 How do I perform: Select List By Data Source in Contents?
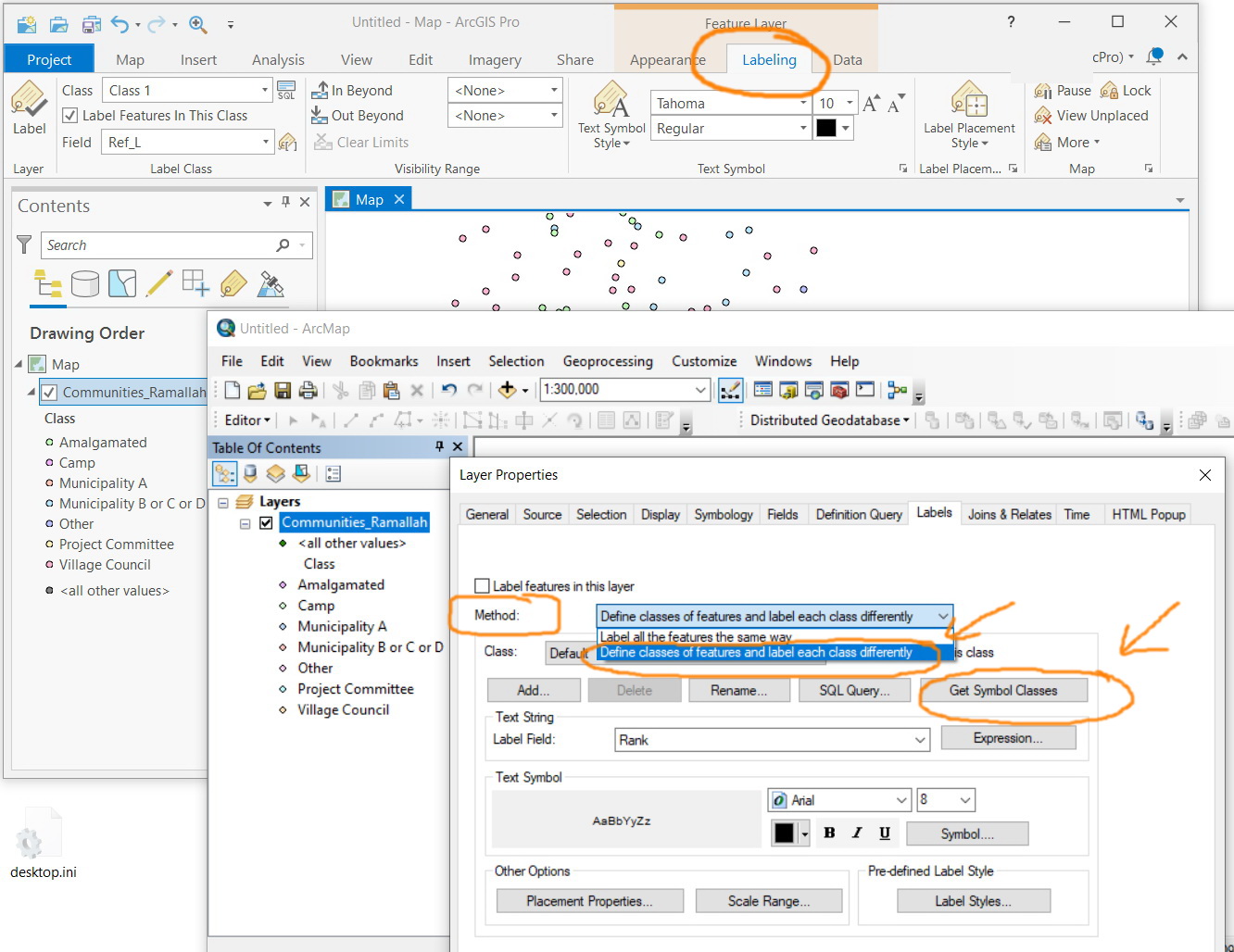[x=85, y=283]
